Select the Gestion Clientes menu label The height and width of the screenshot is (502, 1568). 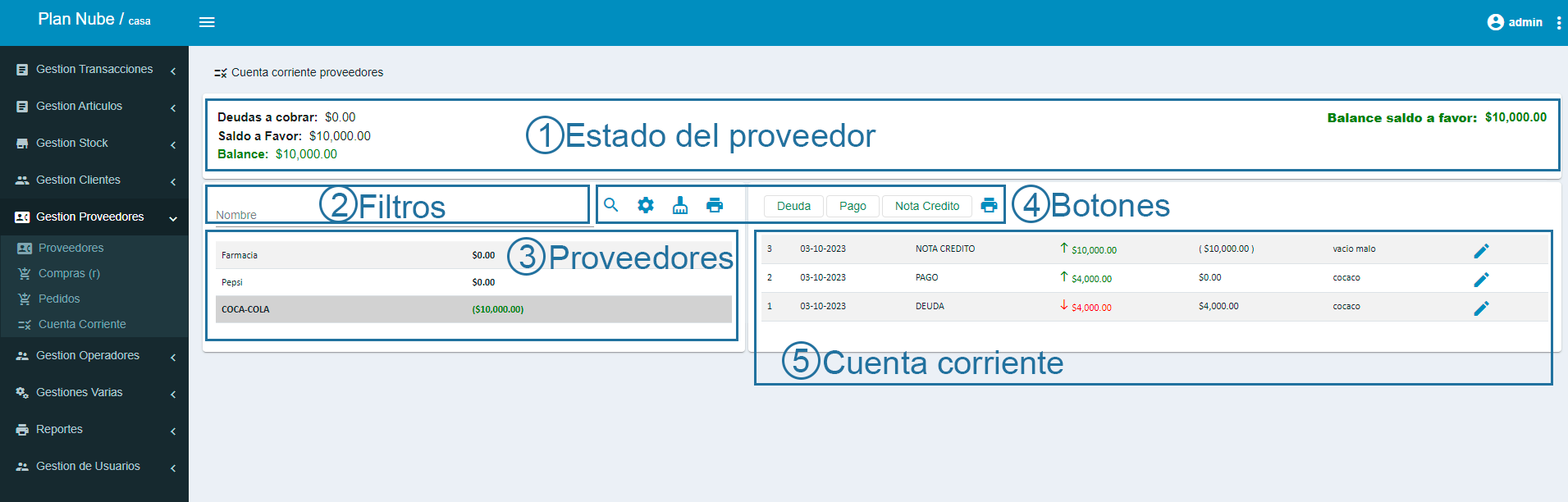78,180
